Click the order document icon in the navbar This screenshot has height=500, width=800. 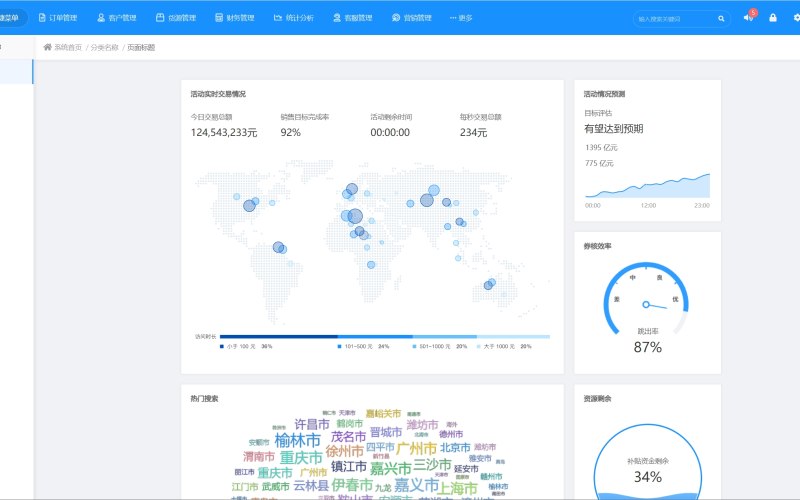point(42,18)
